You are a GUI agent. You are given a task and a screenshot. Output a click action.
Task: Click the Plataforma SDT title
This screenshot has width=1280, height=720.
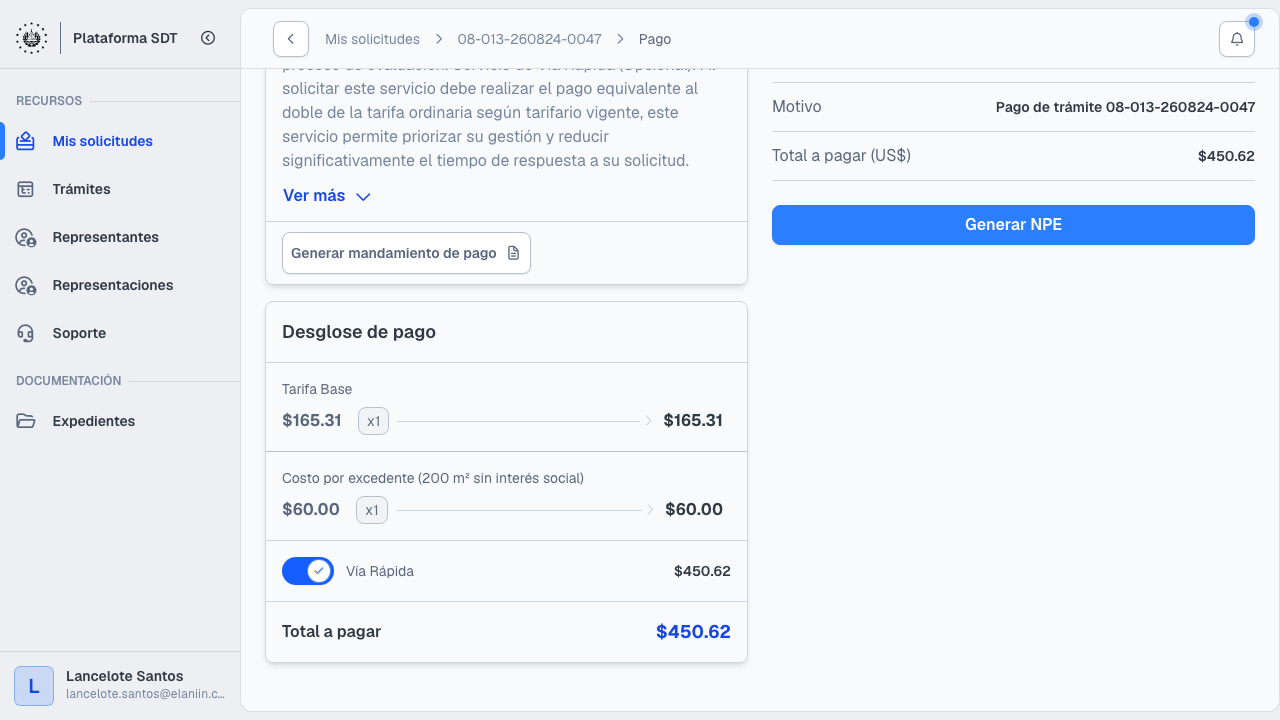125,38
